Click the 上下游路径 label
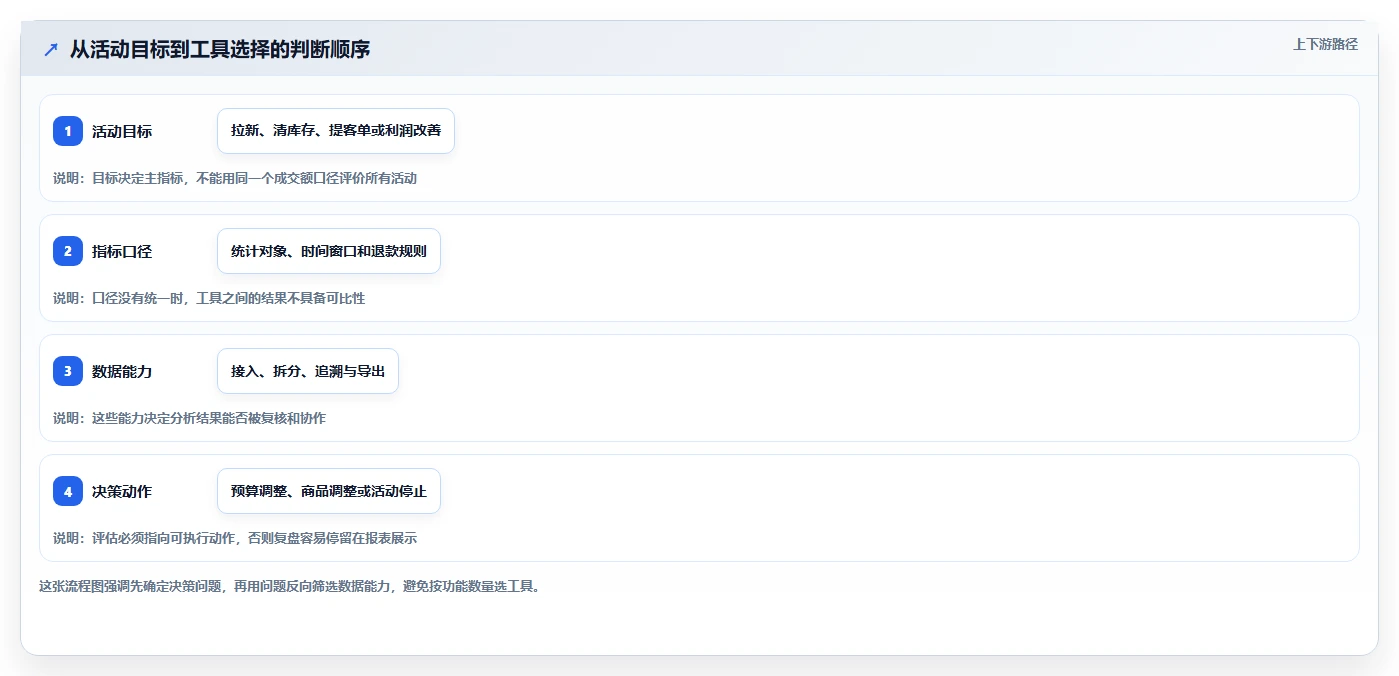This screenshot has width=1399, height=676. pos(1325,44)
